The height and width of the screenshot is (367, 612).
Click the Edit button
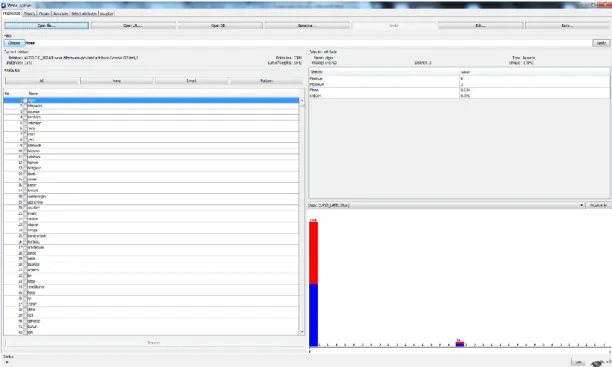click(480, 25)
